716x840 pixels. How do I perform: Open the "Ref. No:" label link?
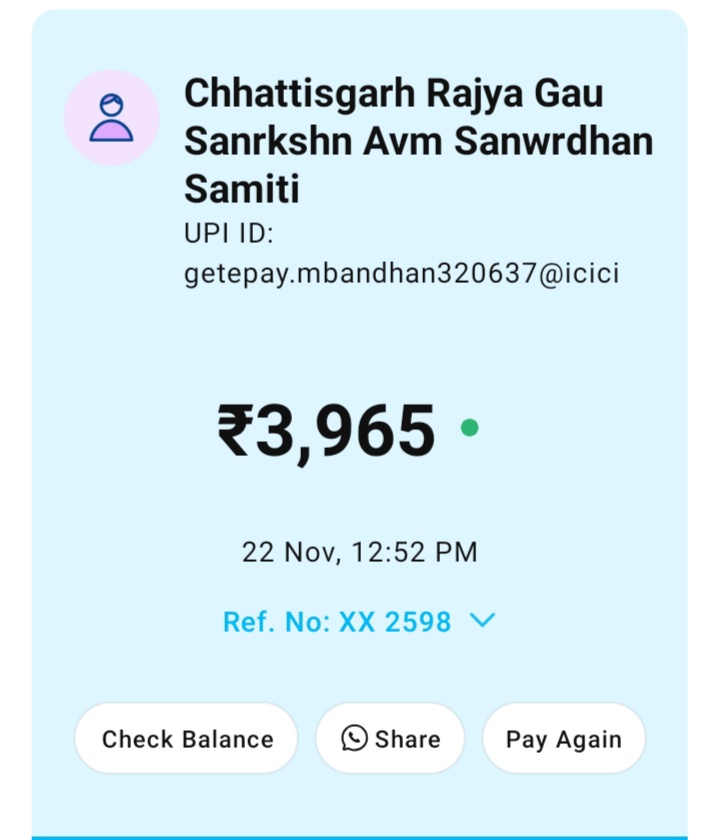point(277,622)
